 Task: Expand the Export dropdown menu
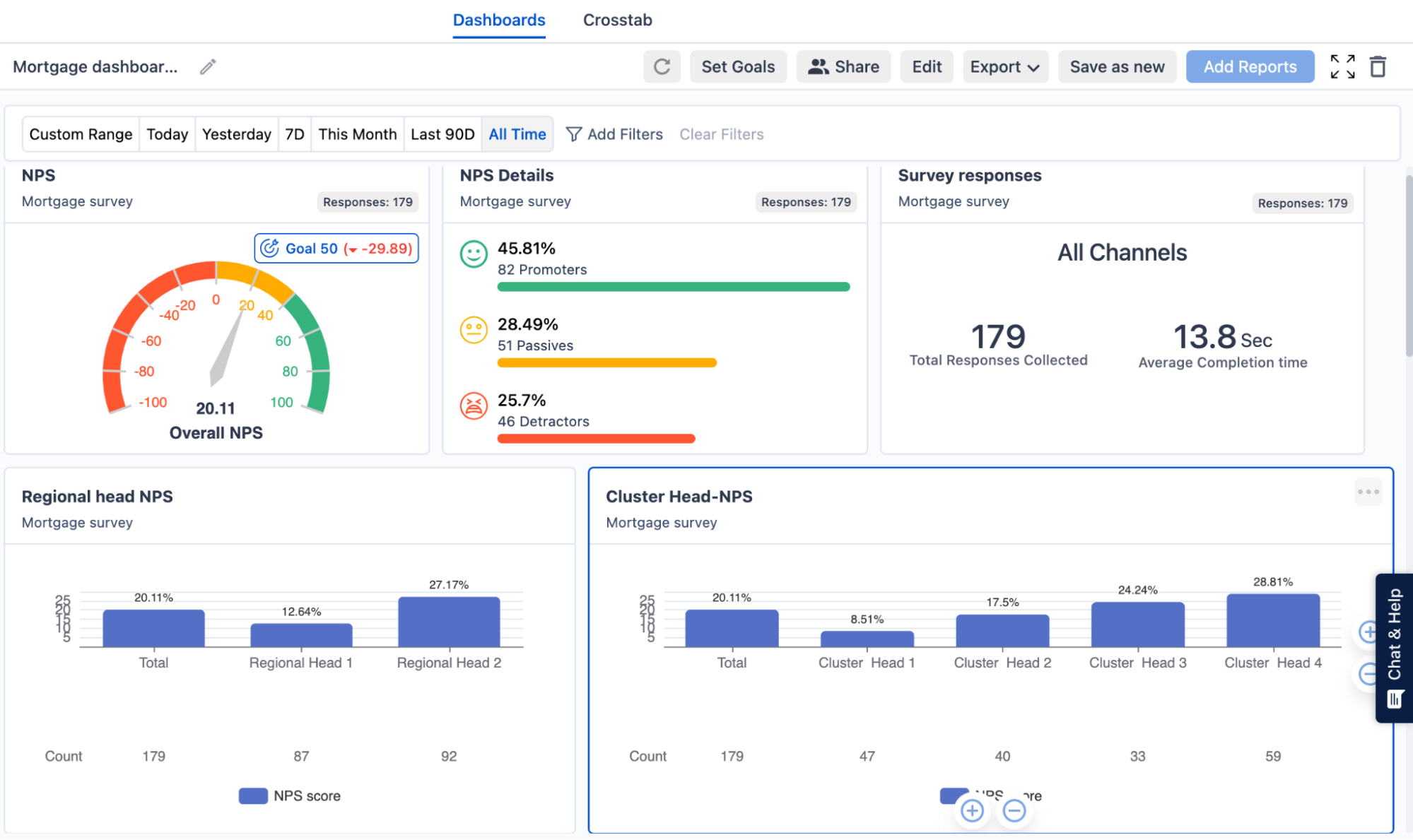[1003, 67]
